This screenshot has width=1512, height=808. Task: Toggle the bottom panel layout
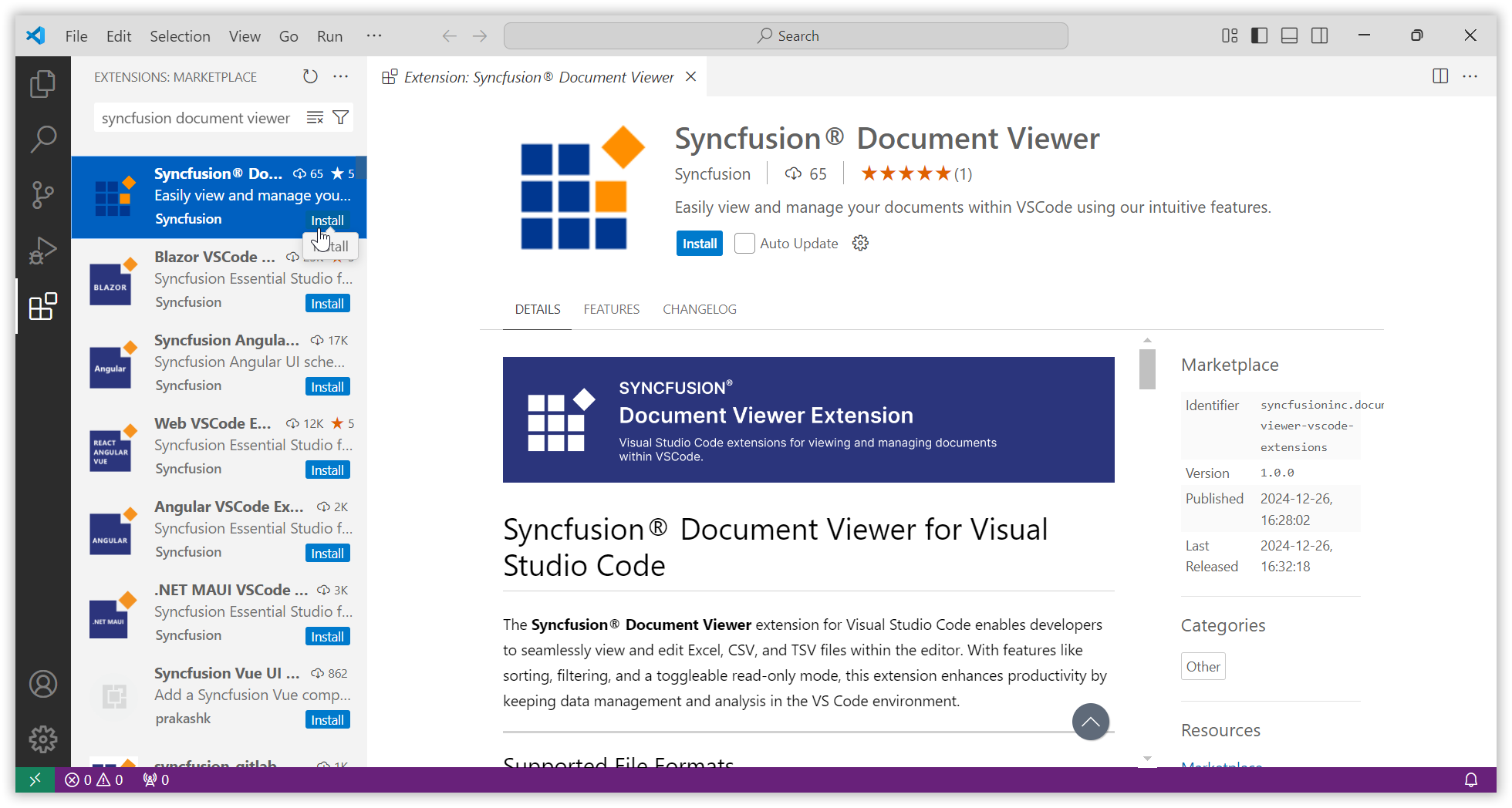coord(1289,35)
